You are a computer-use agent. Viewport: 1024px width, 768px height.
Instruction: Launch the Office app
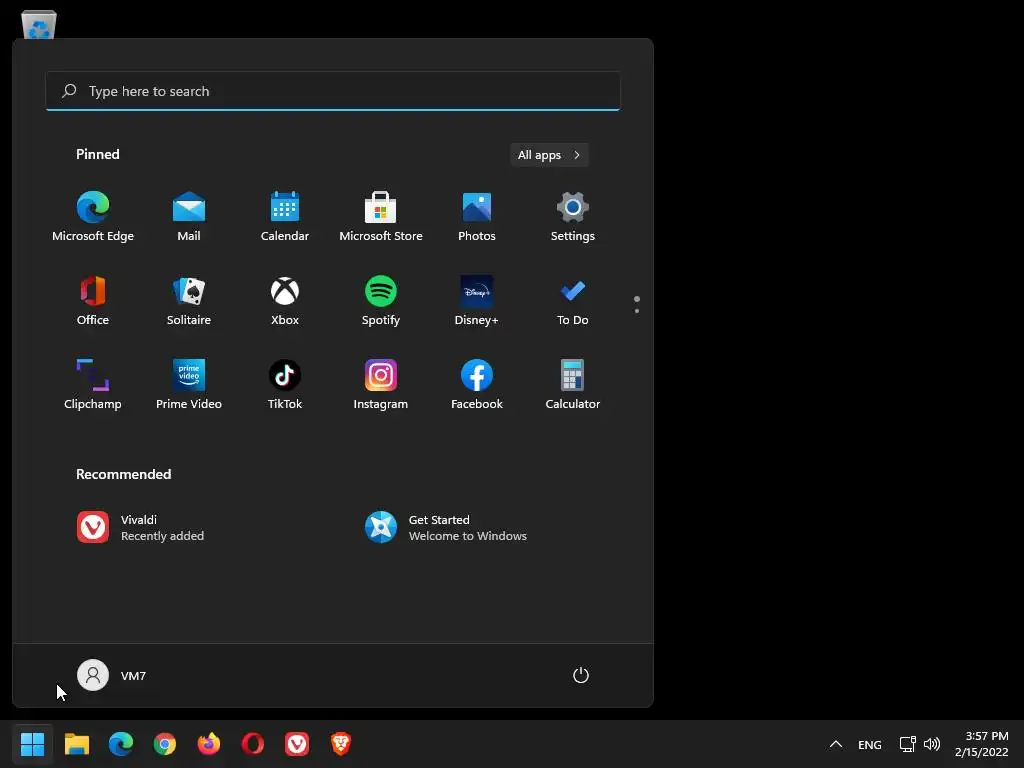point(93,301)
